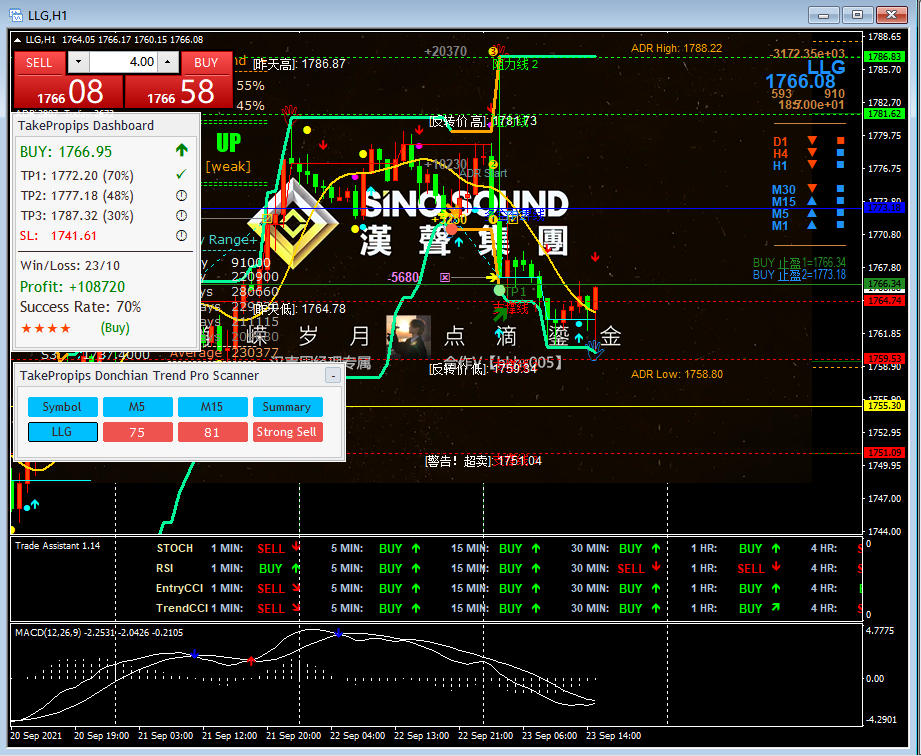Click the red SELL button

point(39,62)
